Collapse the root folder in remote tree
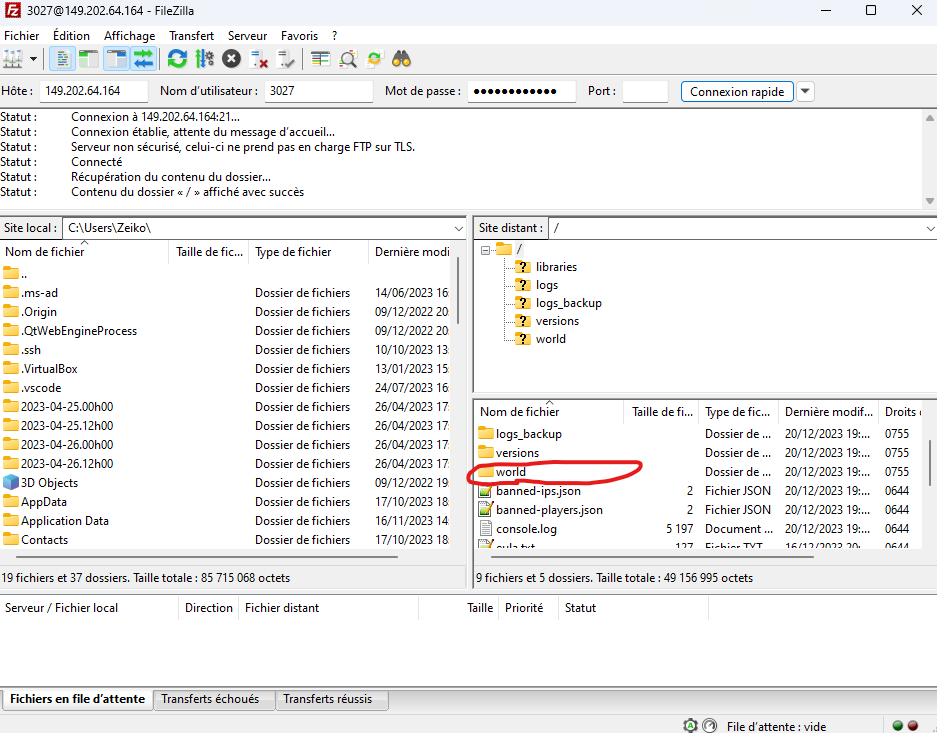Viewport: 937px width, 733px height. [486, 249]
